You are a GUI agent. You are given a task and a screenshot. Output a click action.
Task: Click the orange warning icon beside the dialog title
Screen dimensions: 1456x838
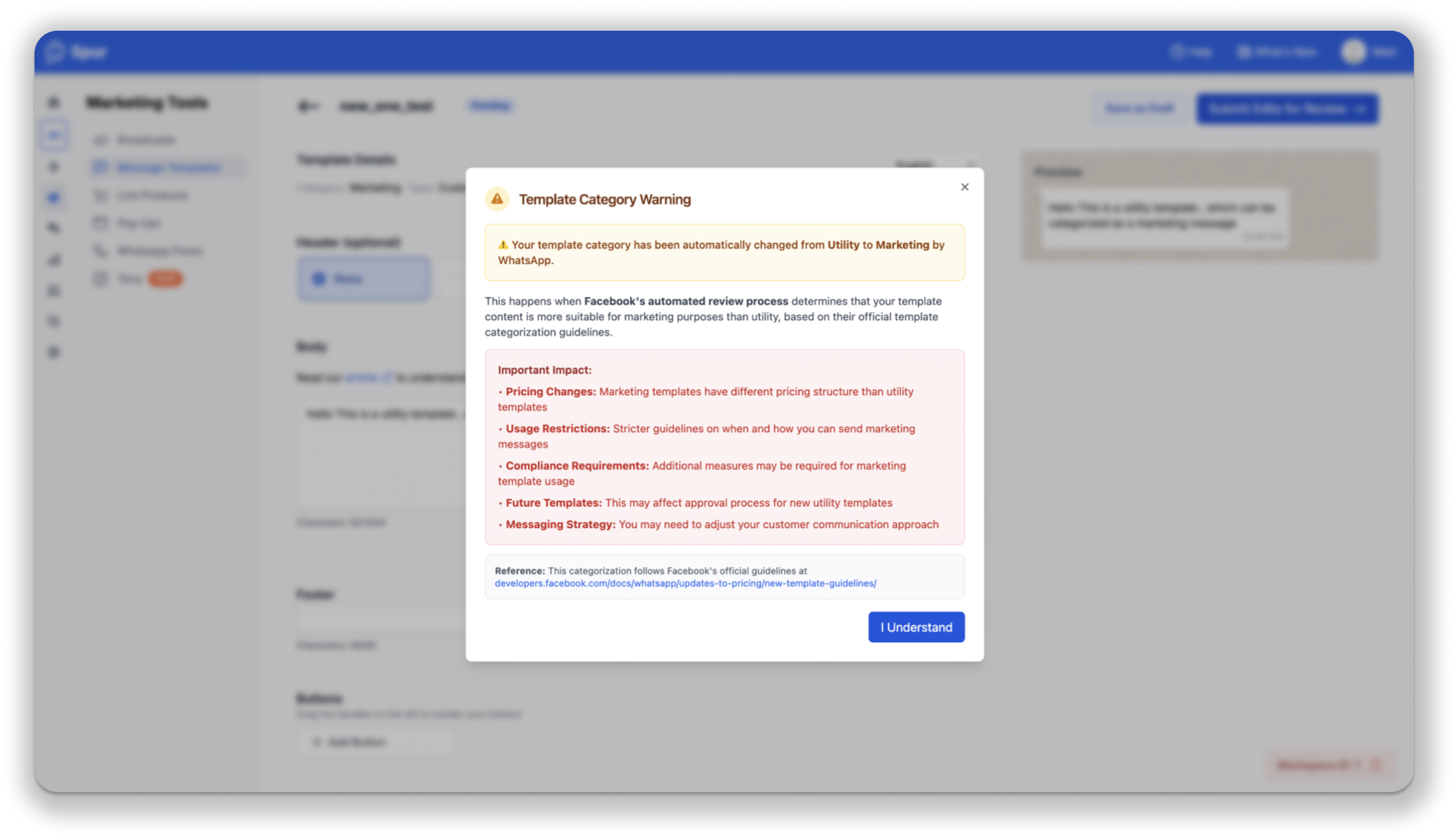(497, 200)
